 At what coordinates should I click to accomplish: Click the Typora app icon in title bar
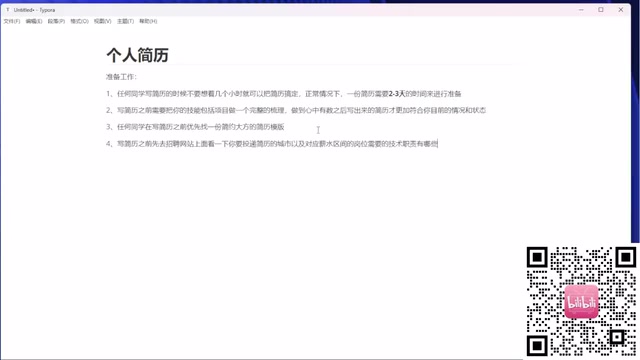pyautogui.click(x=7, y=10)
